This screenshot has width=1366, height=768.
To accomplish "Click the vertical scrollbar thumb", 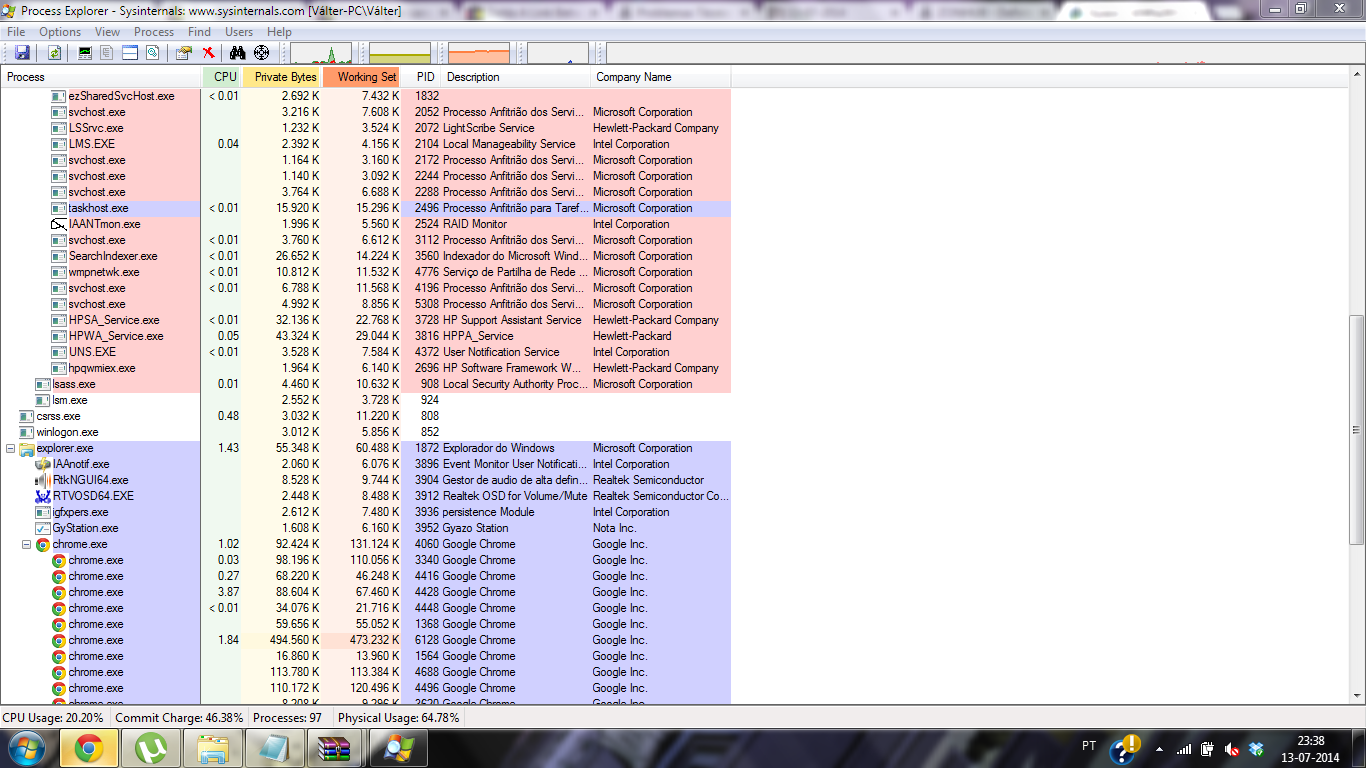I will coord(1357,430).
